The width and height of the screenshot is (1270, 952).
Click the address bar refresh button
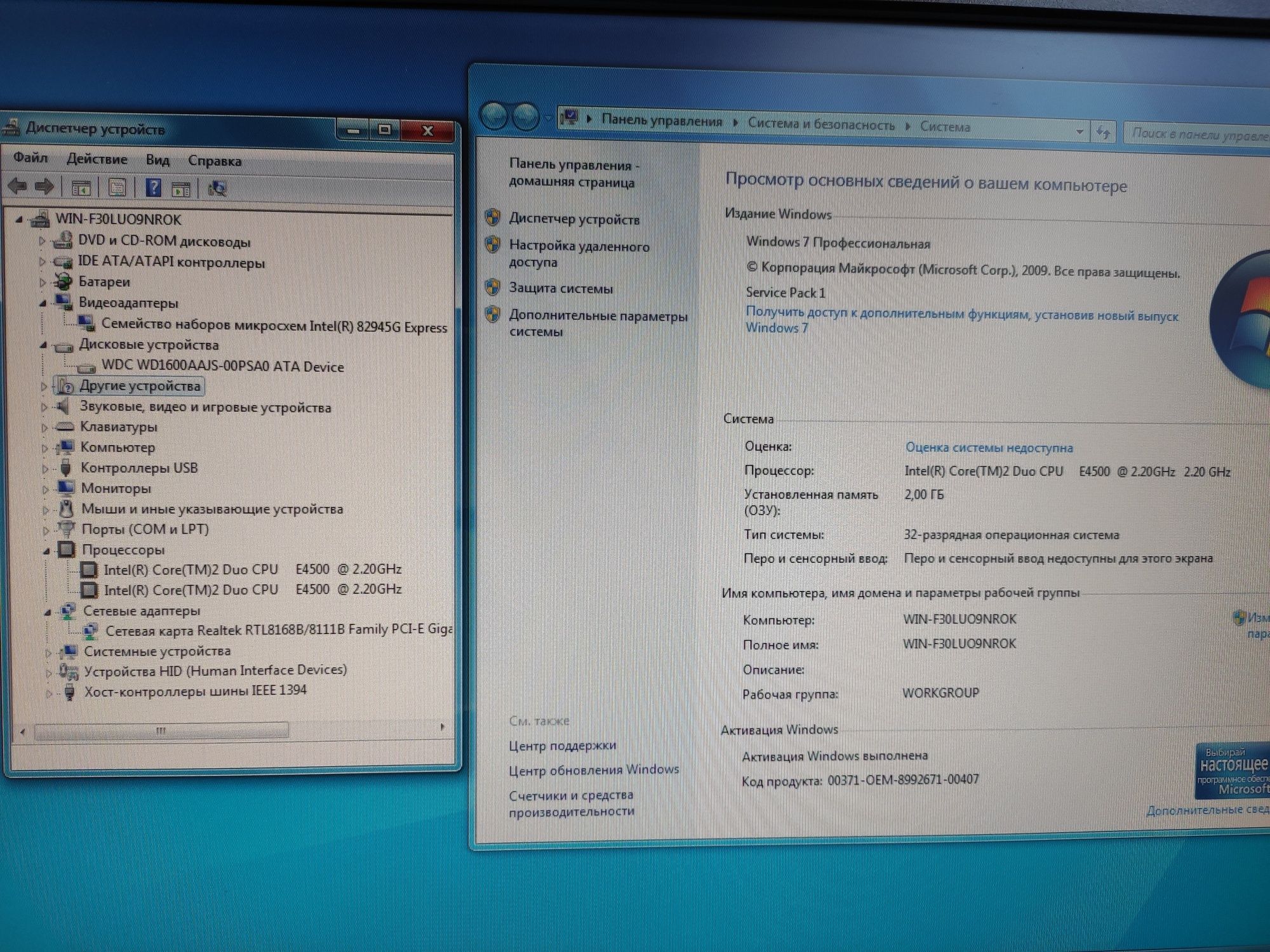coord(1104,132)
